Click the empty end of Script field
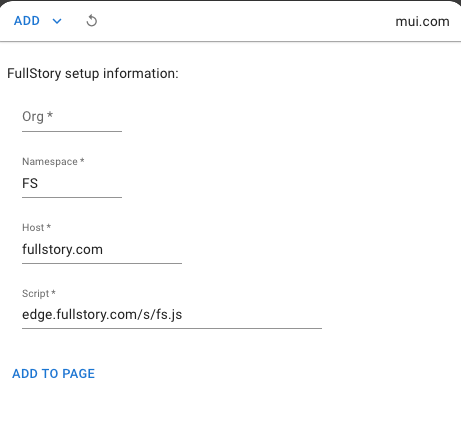This screenshot has height=421, width=461. 252,315
